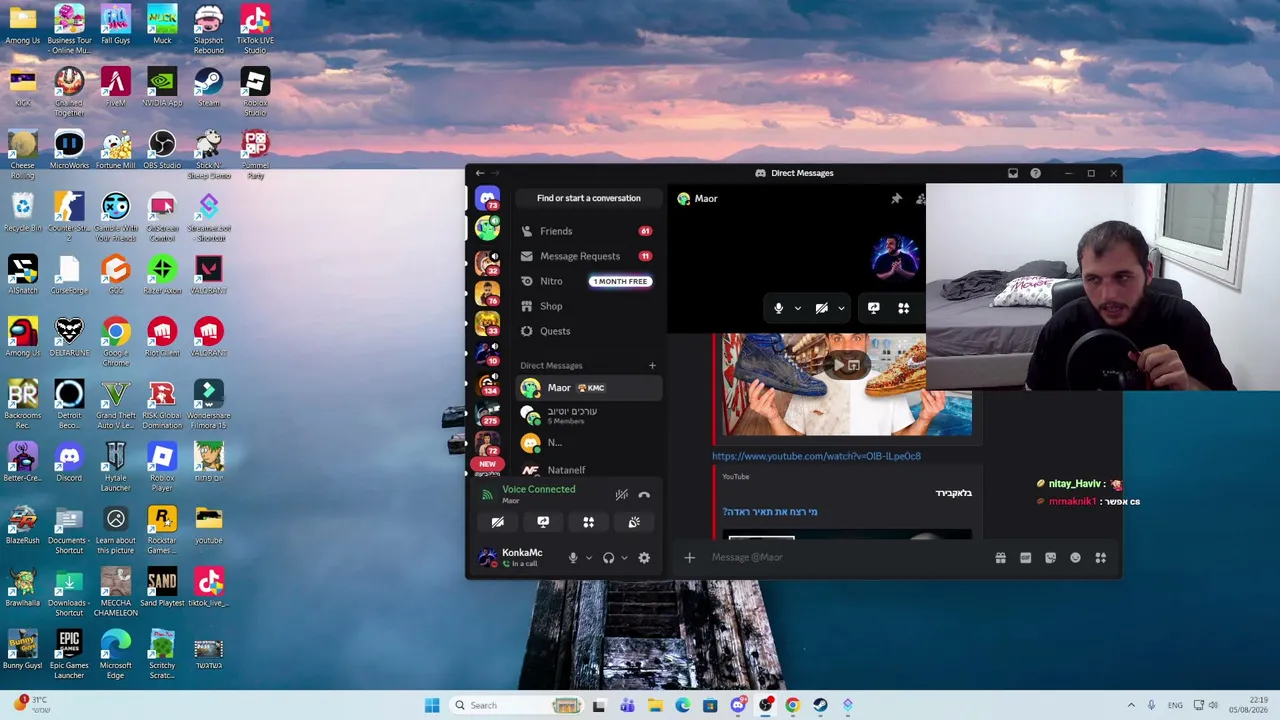Toggle noise suppression in voice panel
This screenshot has width=1280, height=720.
point(621,494)
